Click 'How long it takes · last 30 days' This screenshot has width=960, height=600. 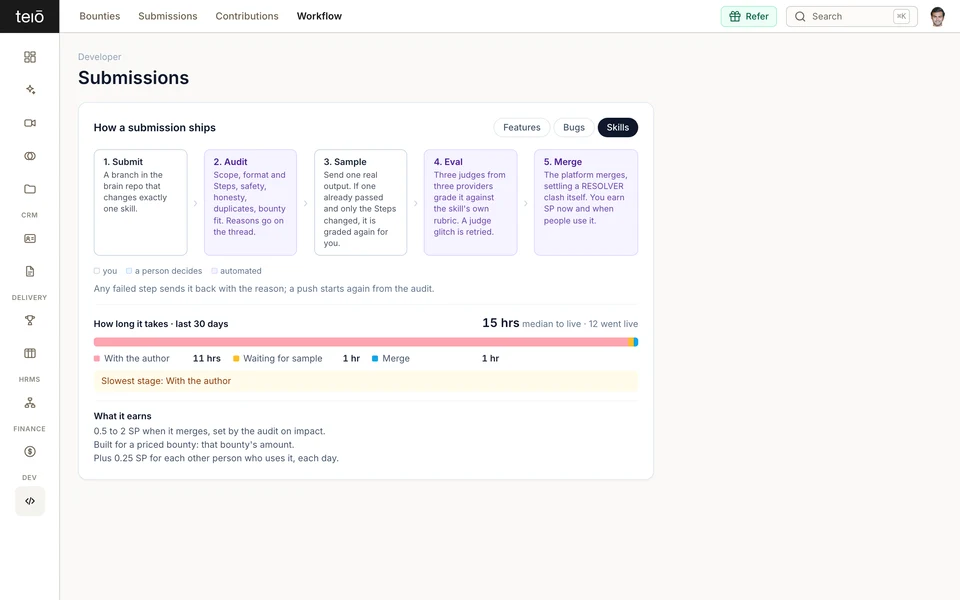pos(161,324)
